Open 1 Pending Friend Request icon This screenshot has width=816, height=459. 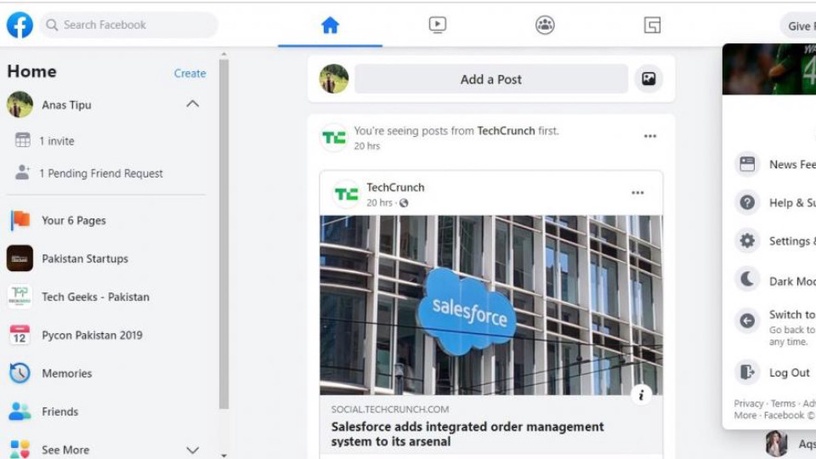[22, 172]
